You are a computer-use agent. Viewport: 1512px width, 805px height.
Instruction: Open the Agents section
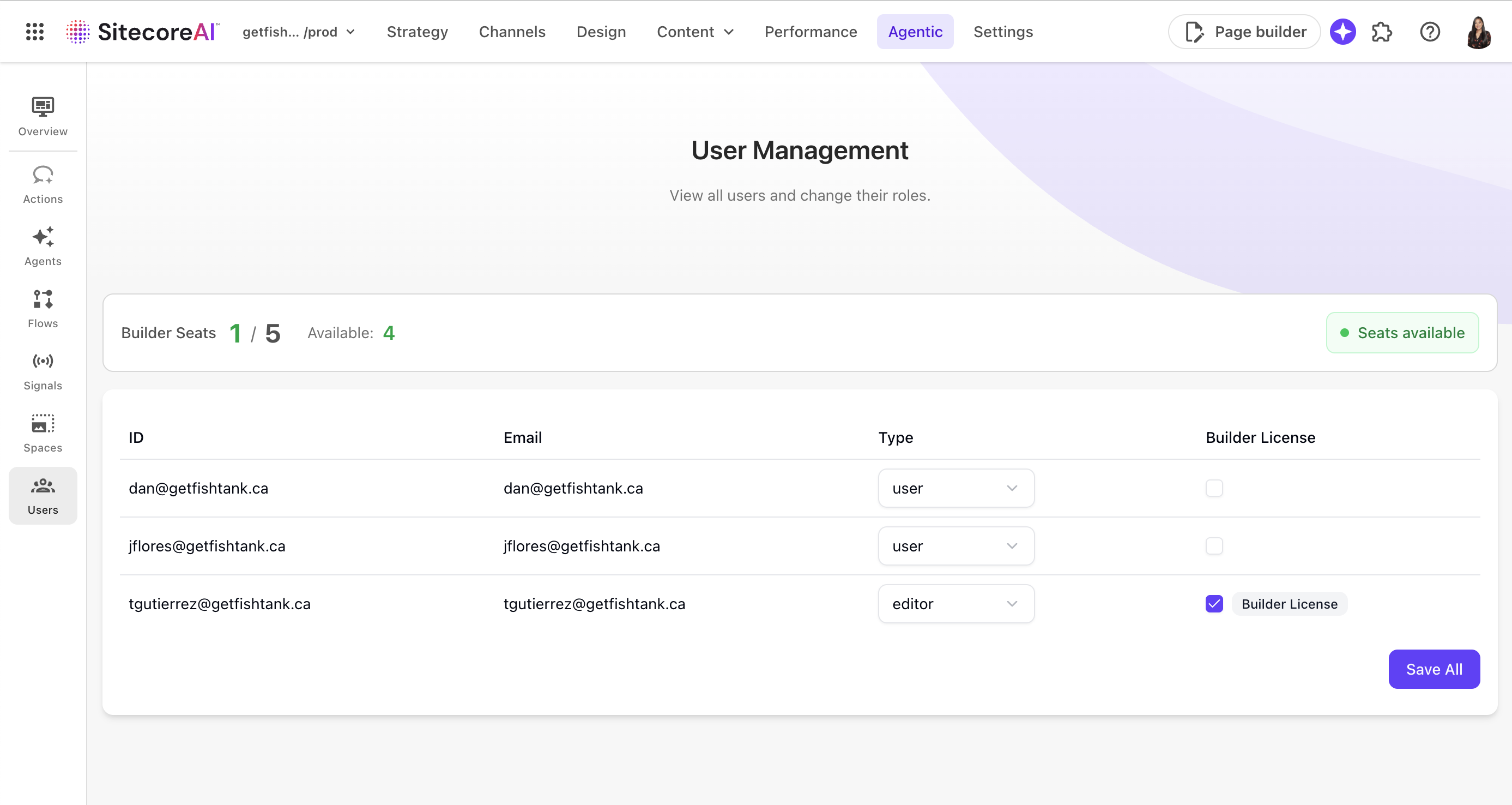(41, 245)
